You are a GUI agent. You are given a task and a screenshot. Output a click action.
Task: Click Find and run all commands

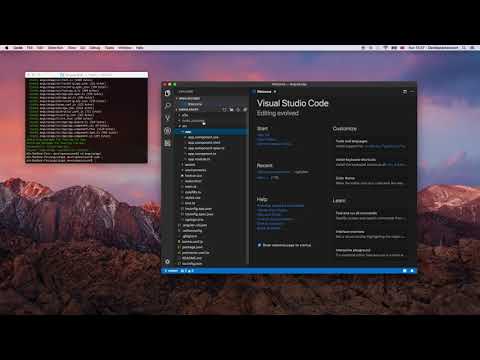(x=370, y=216)
